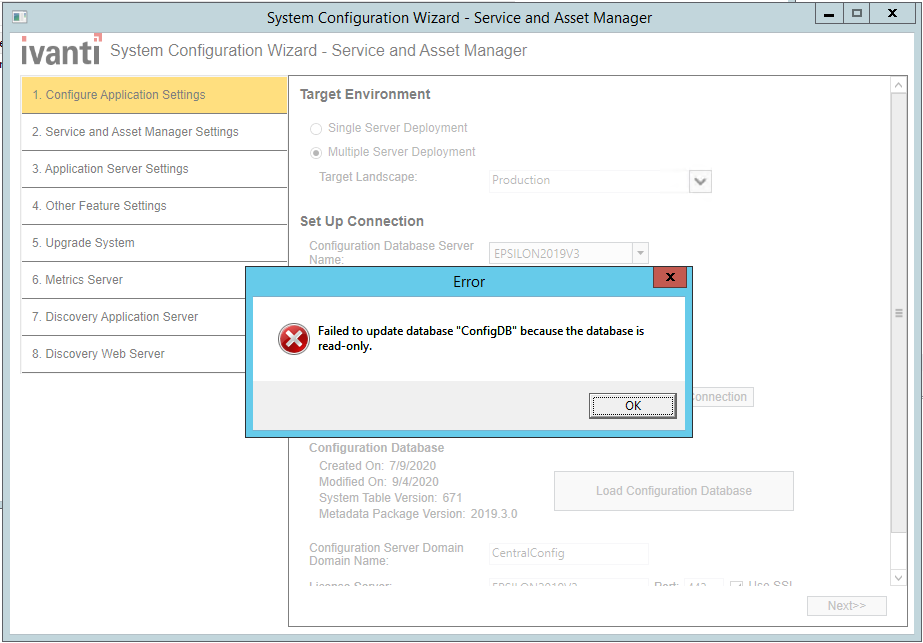Click OK in the Error dialog

click(x=632, y=405)
